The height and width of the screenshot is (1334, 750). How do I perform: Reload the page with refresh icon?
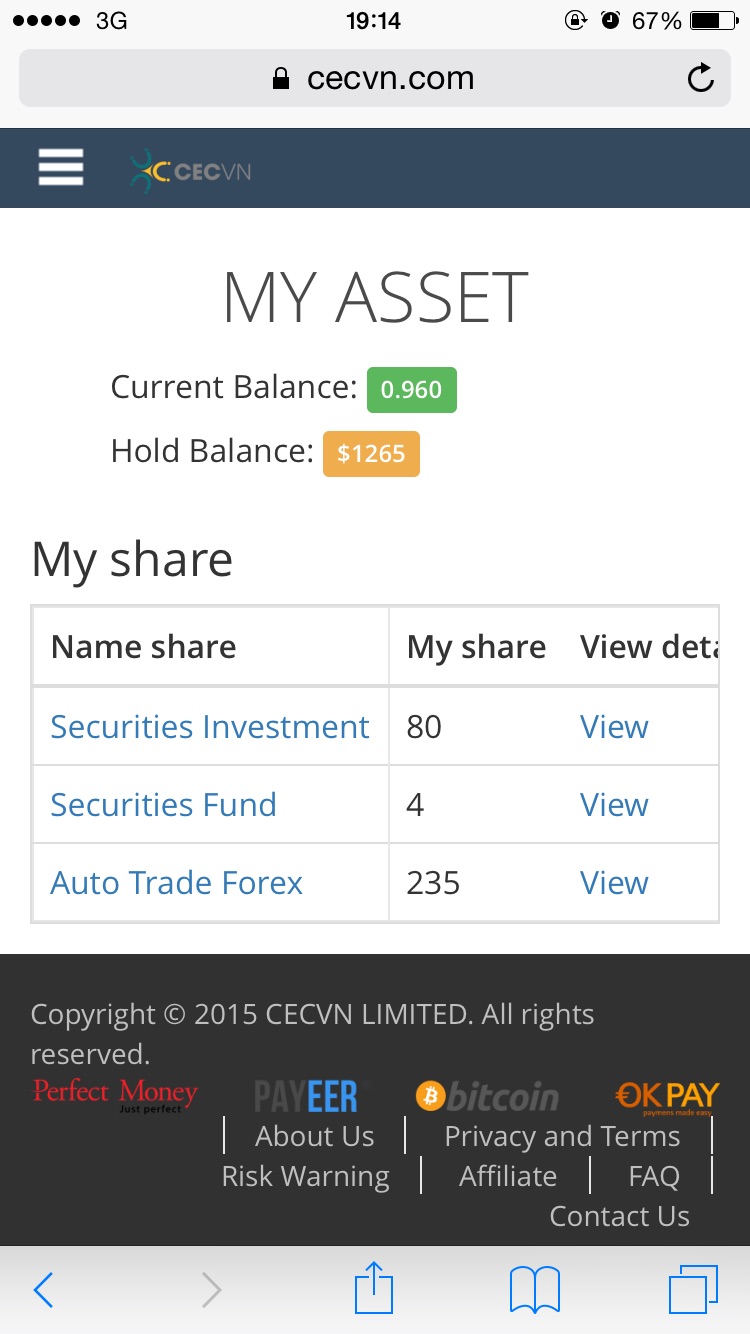point(701,79)
